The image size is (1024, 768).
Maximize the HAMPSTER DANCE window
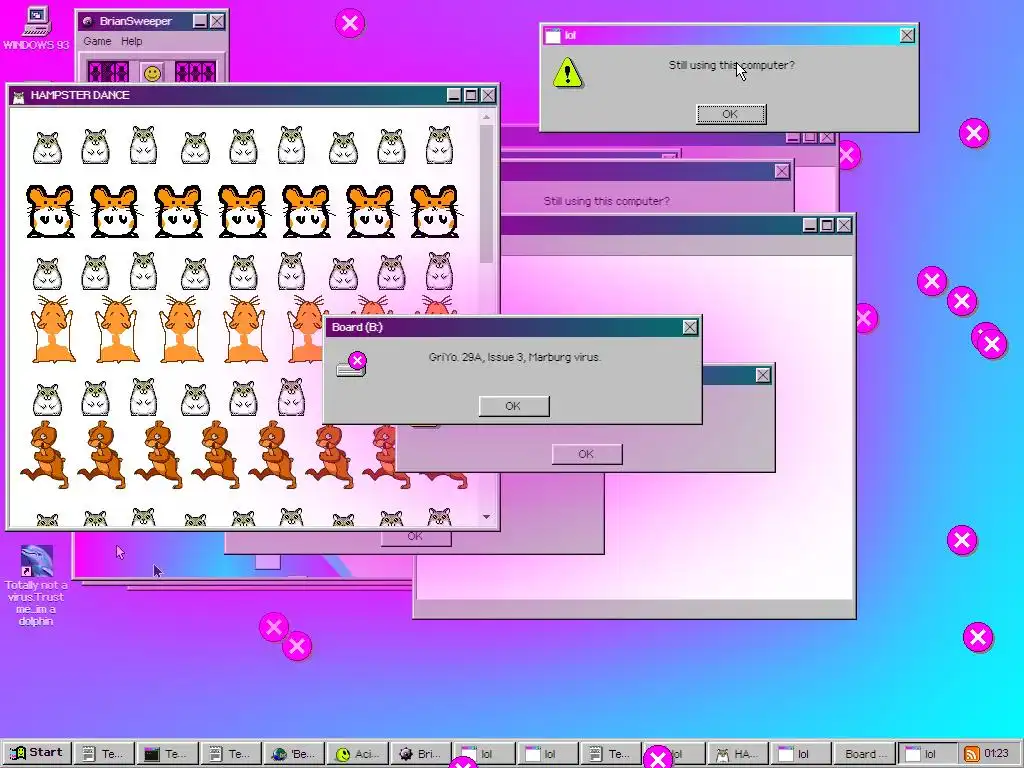(x=471, y=95)
